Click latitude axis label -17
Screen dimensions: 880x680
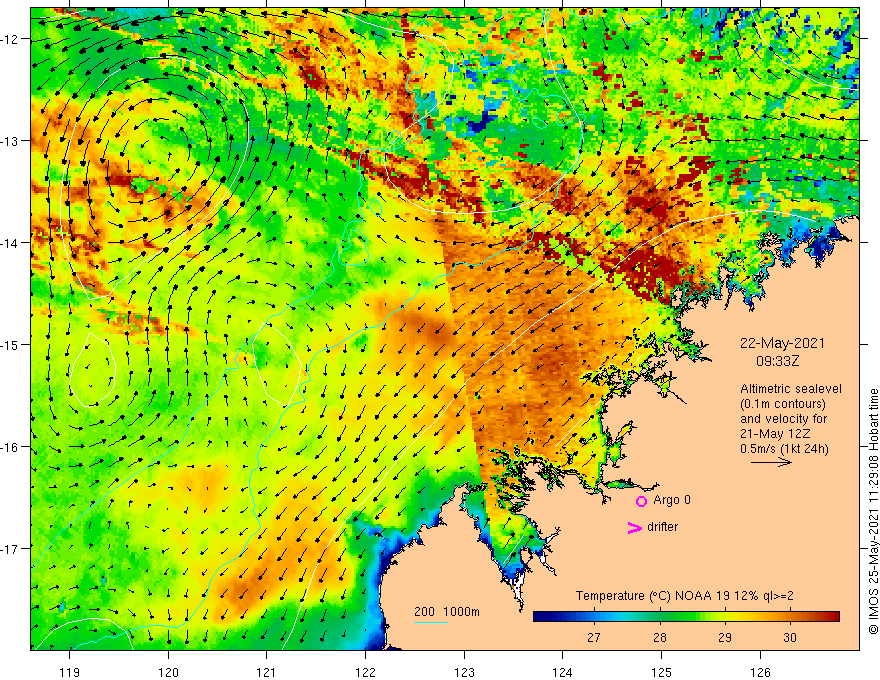coord(10,549)
